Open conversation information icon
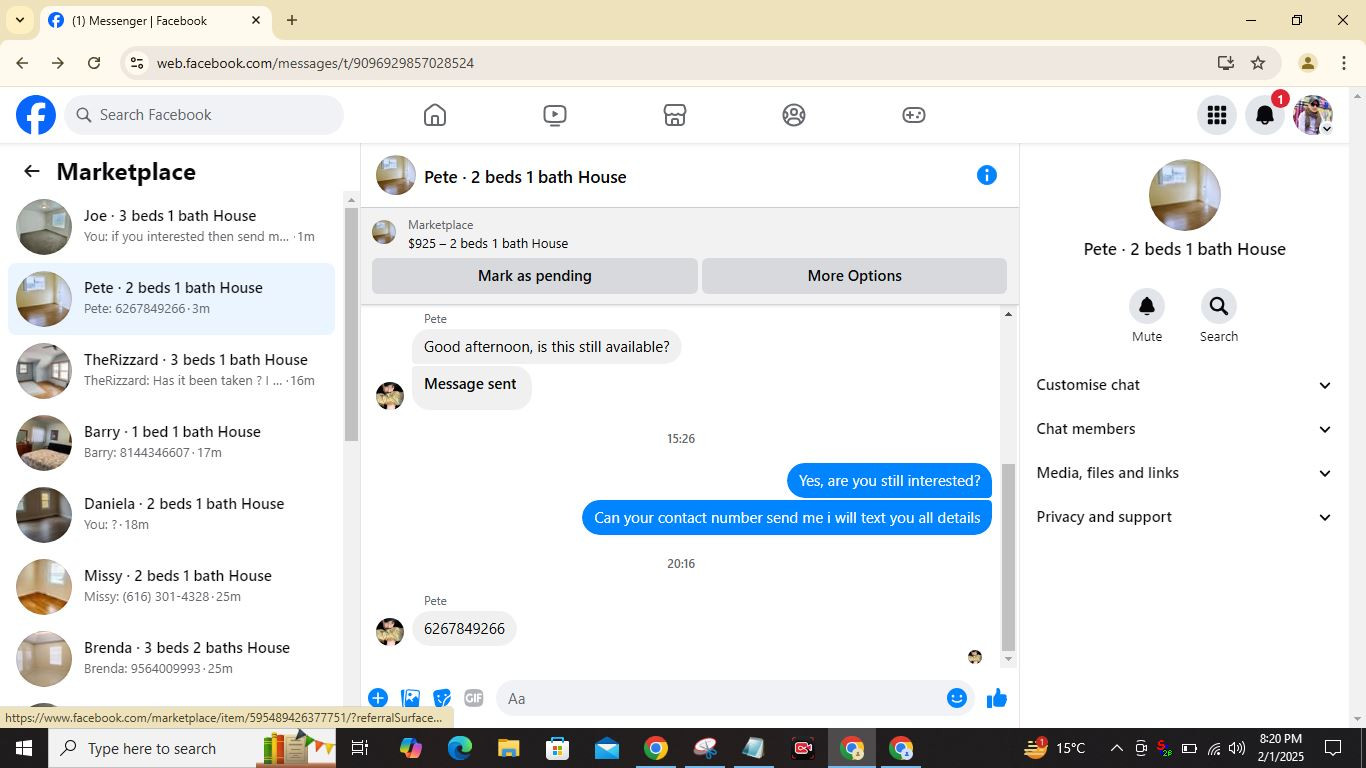Screen dimensions: 1366x768 [987, 175]
